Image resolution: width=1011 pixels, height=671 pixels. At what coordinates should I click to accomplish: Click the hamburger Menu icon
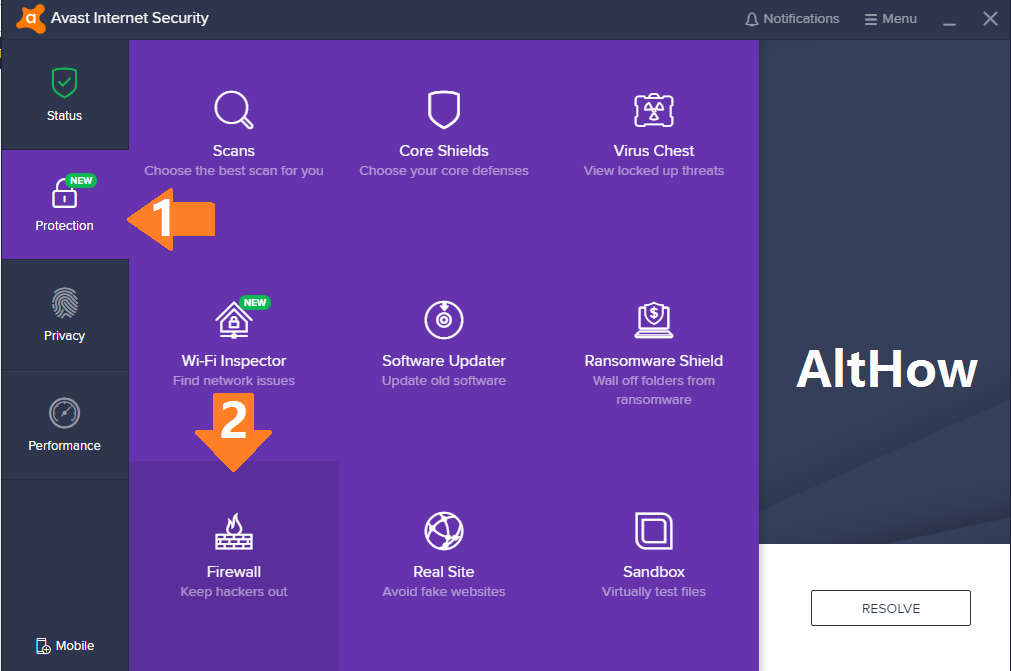tap(870, 19)
